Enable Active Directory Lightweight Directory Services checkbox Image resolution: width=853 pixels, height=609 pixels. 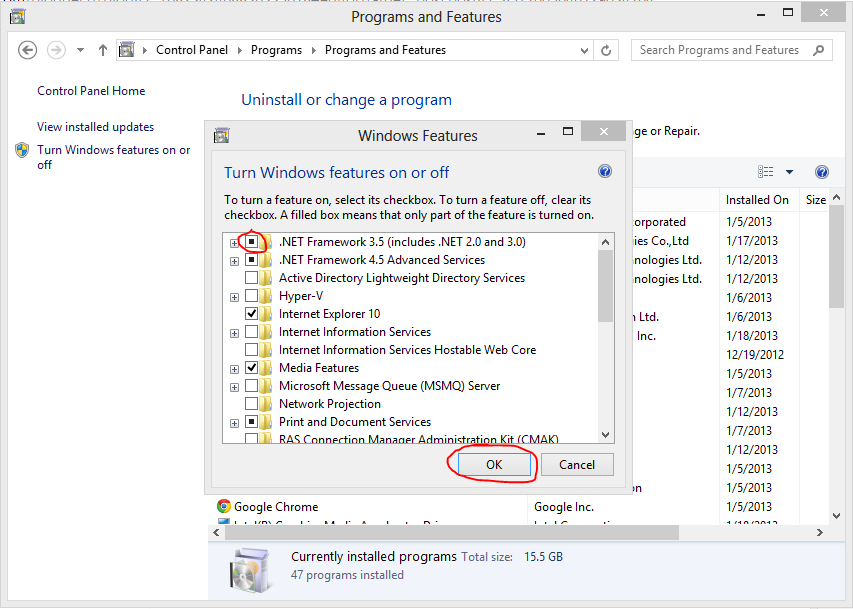click(x=251, y=278)
